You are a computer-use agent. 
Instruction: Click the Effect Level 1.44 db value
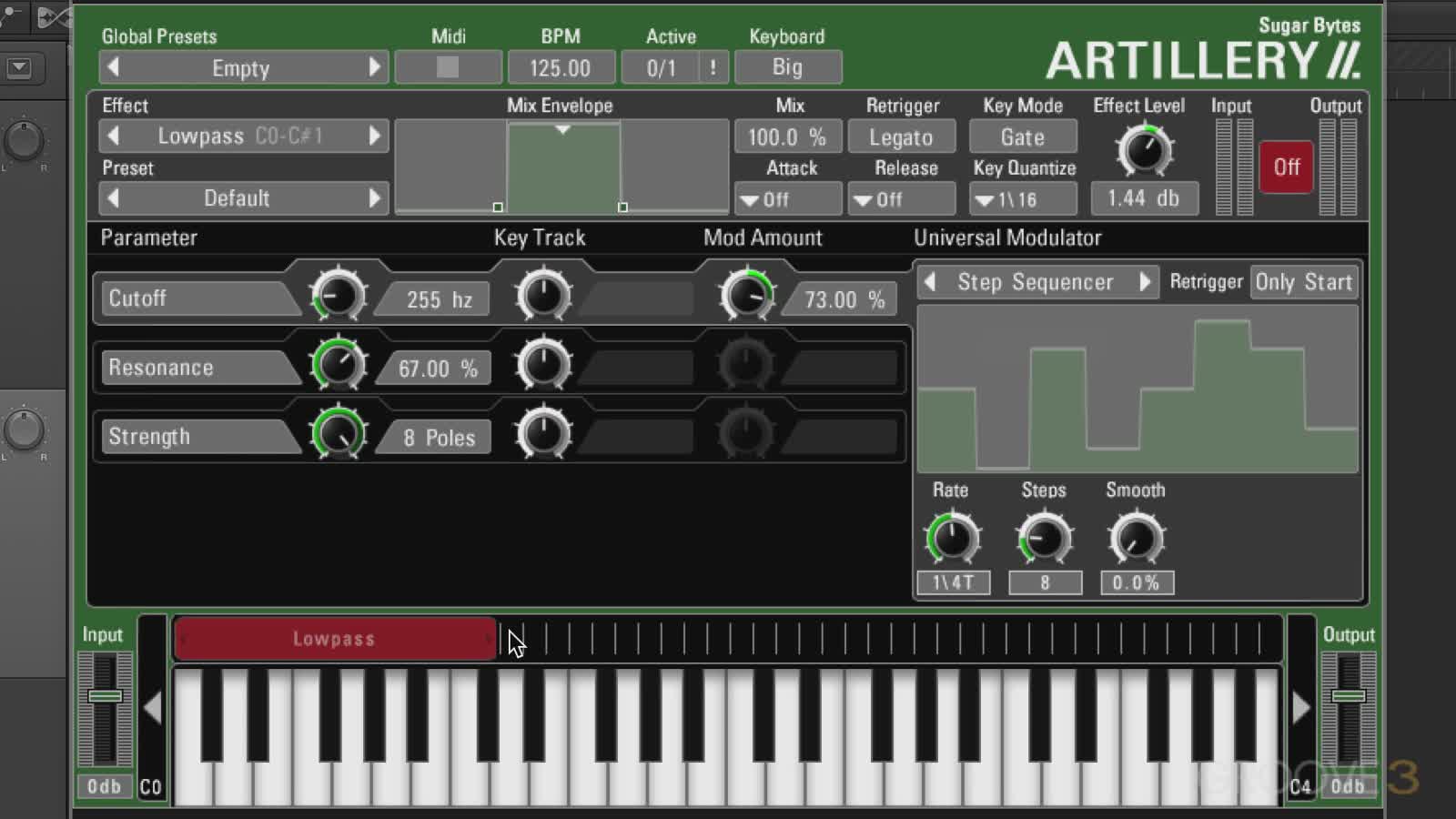[1144, 198]
